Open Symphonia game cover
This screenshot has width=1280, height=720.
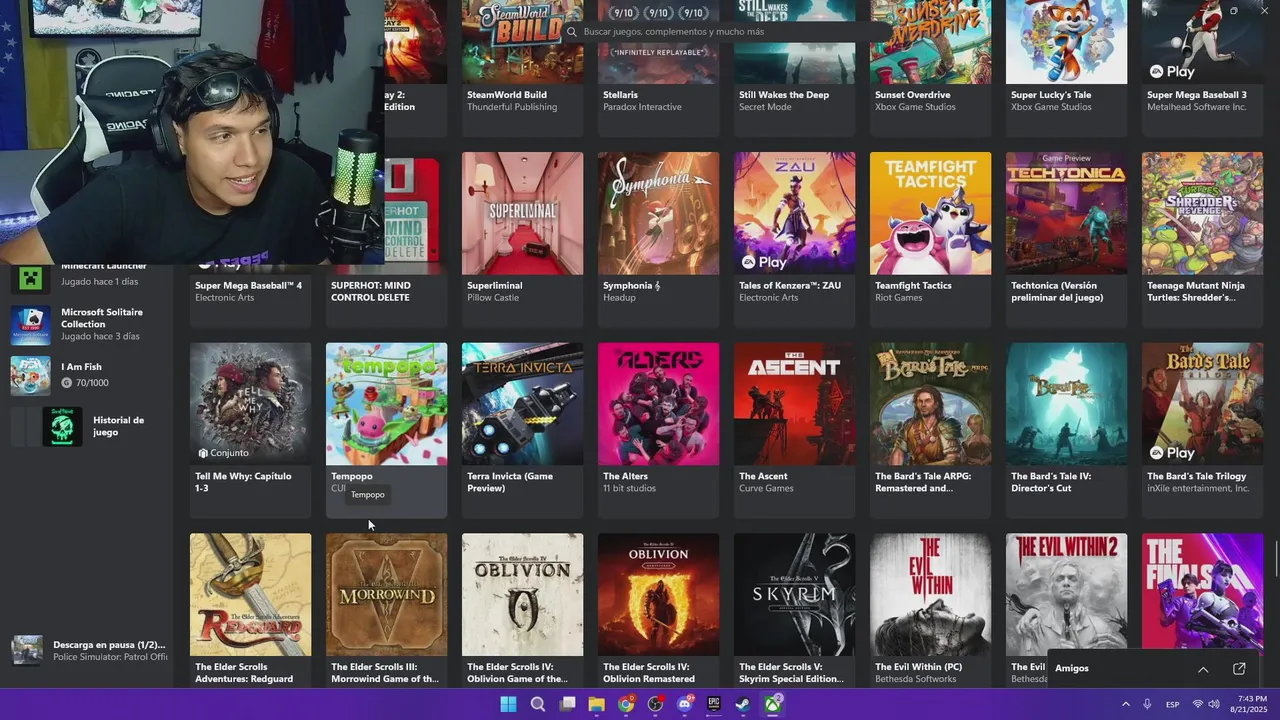pyautogui.click(x=658, y=213)
